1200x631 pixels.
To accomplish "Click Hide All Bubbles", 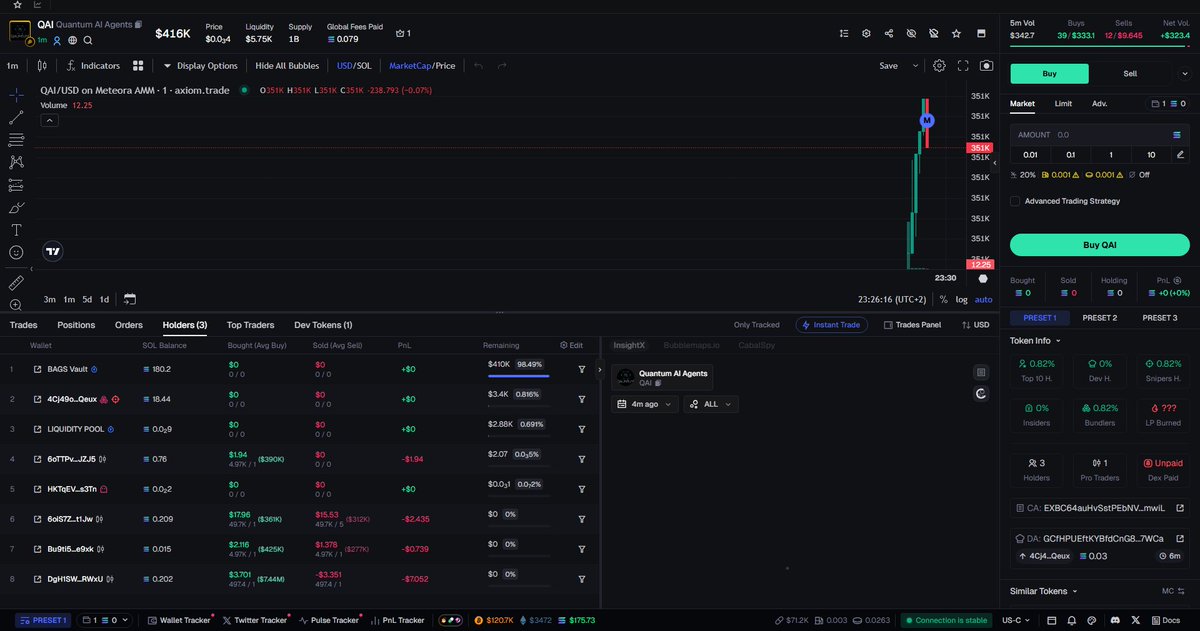I will pyautogui.click(x=287, y=66).
